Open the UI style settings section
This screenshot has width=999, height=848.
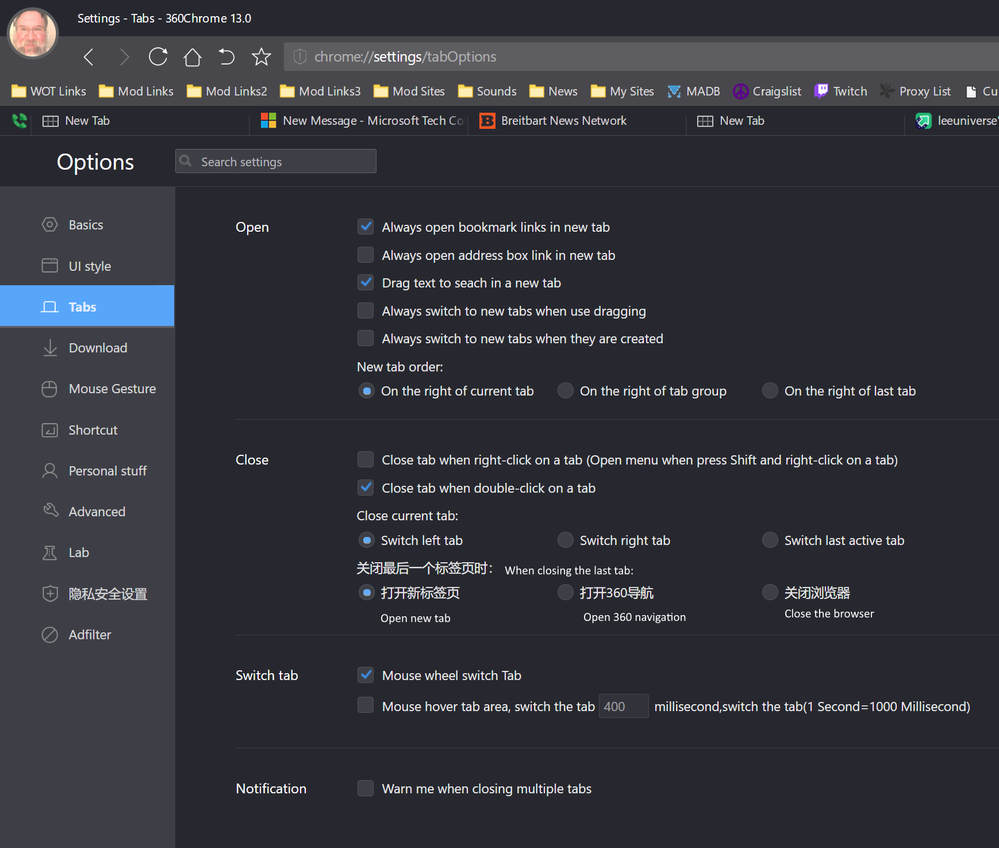[x=87, y=266]
